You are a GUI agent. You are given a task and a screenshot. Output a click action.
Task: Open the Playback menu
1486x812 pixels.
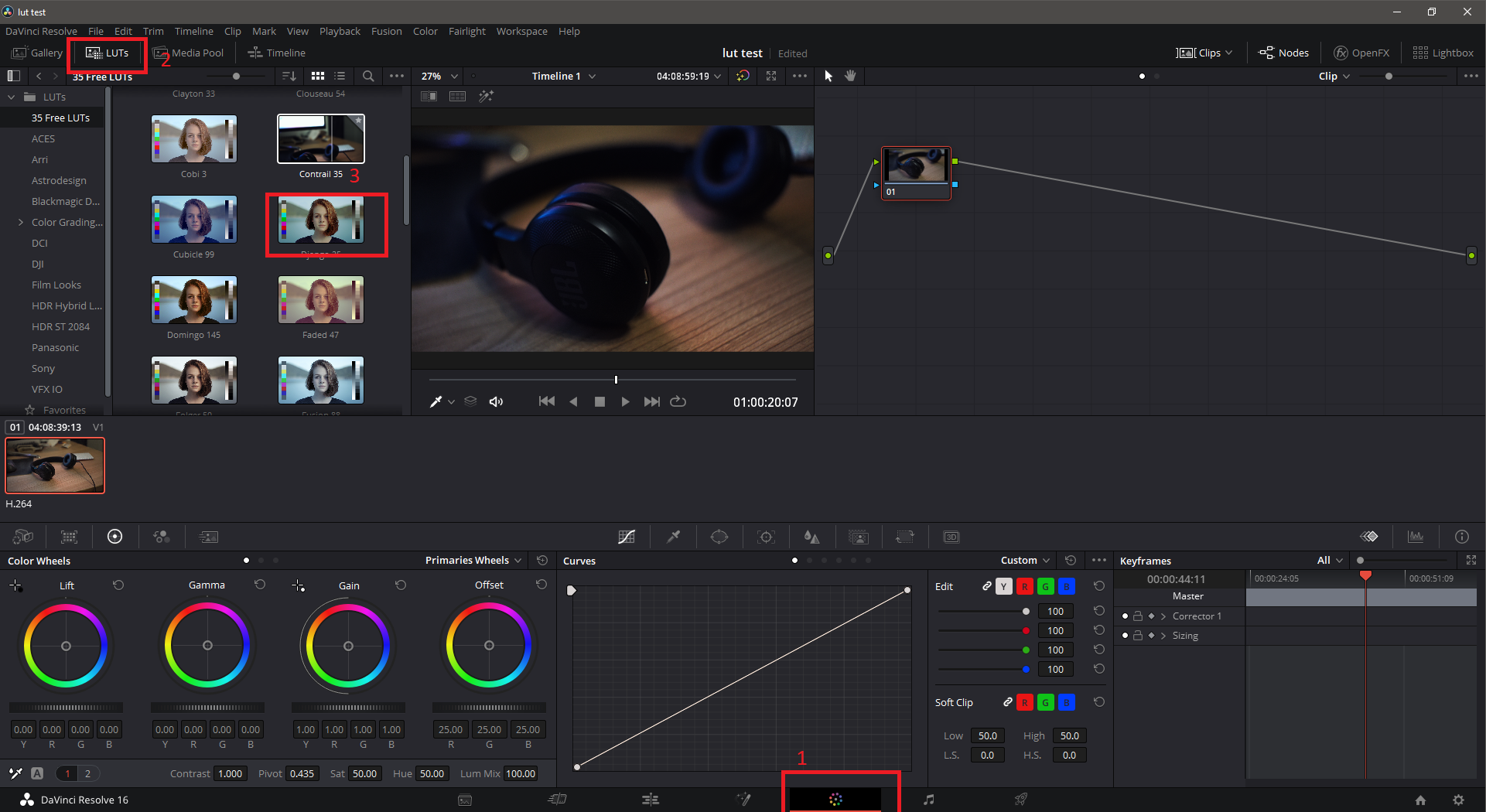point(340,31)
